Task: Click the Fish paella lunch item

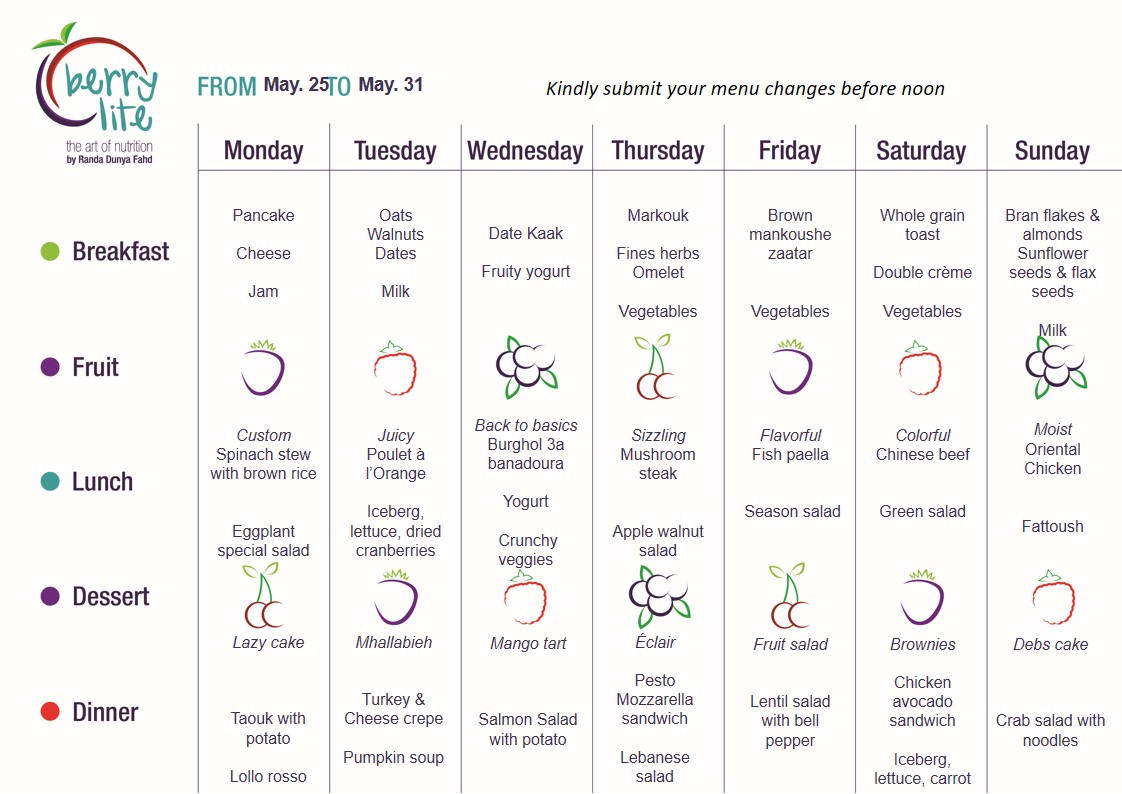Action: [x=790, y=454]
